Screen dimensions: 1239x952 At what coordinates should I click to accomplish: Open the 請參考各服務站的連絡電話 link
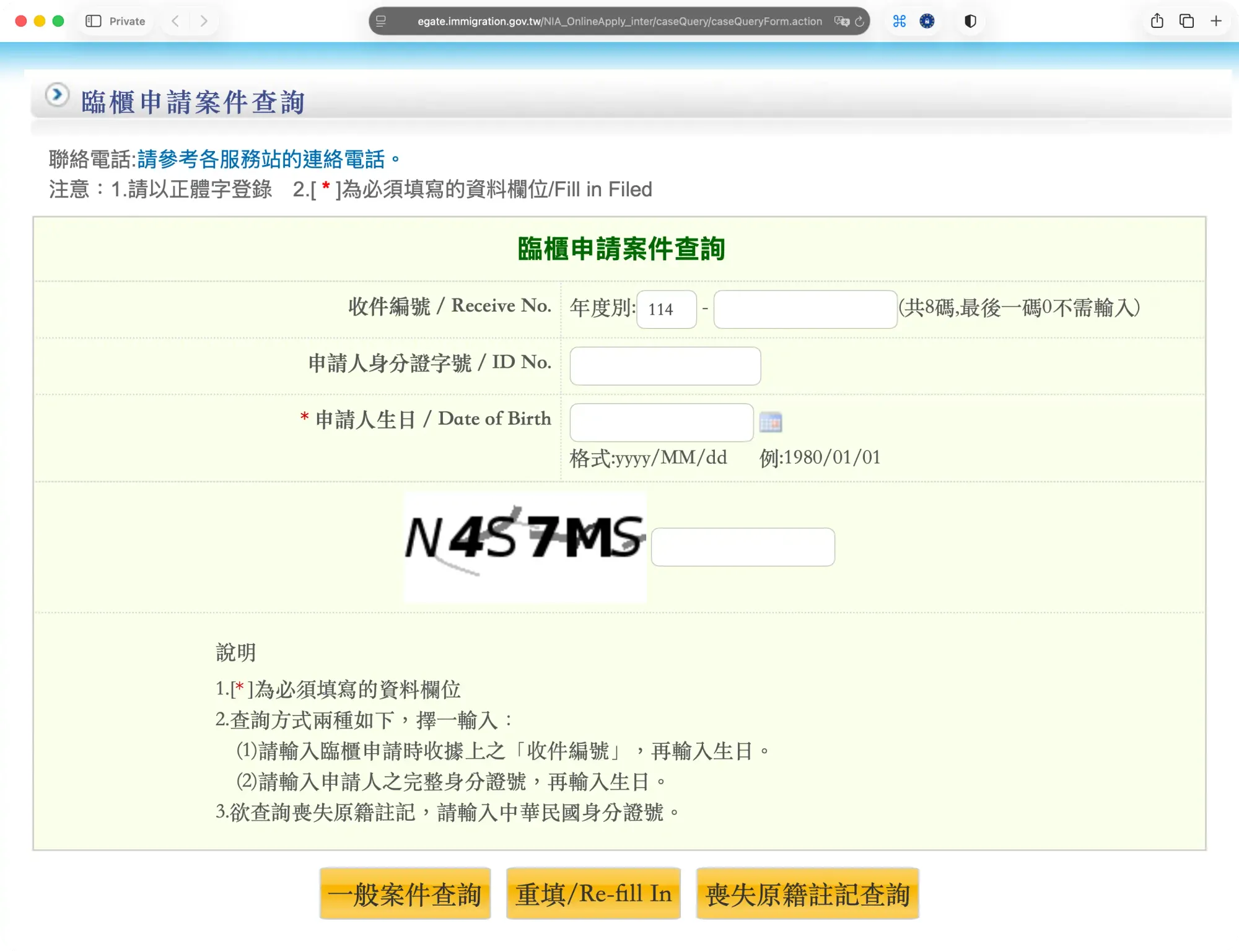[266, 158]
